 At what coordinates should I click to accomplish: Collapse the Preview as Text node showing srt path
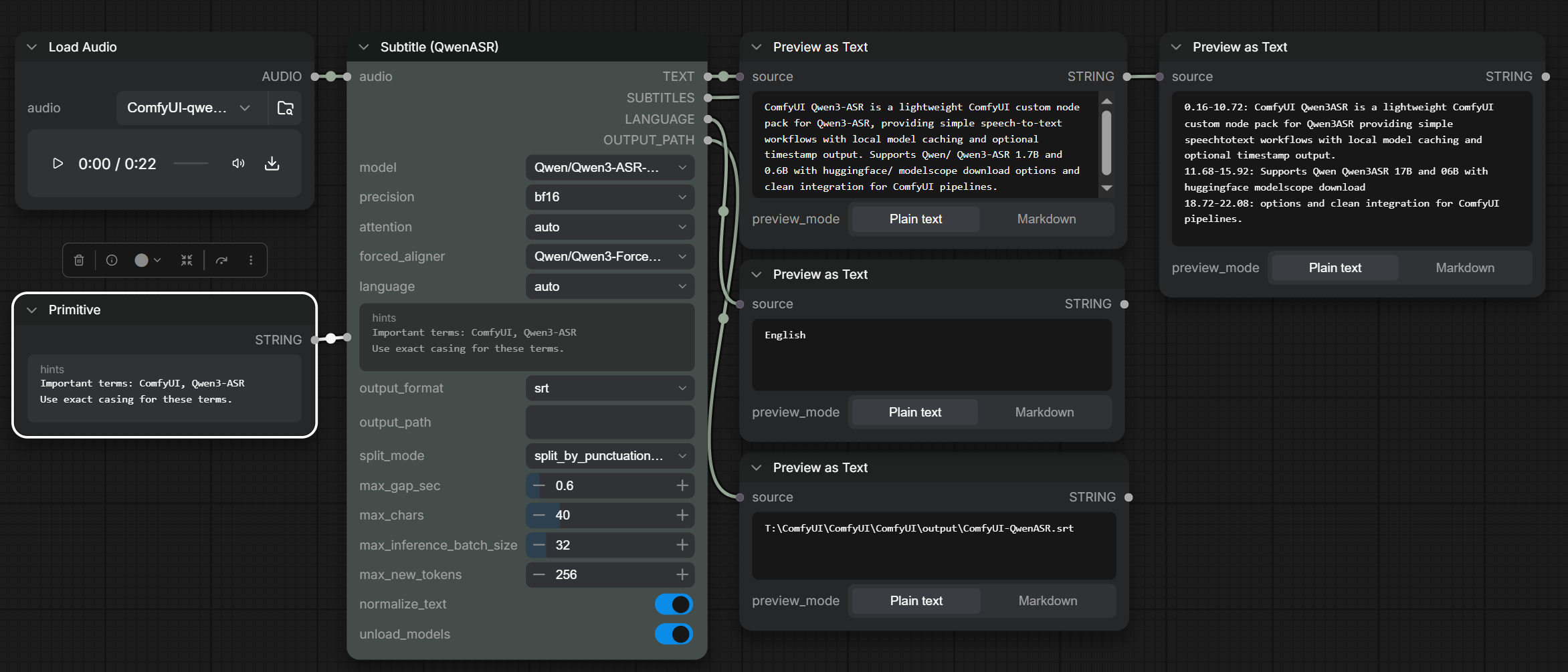(x=757, y=468)
